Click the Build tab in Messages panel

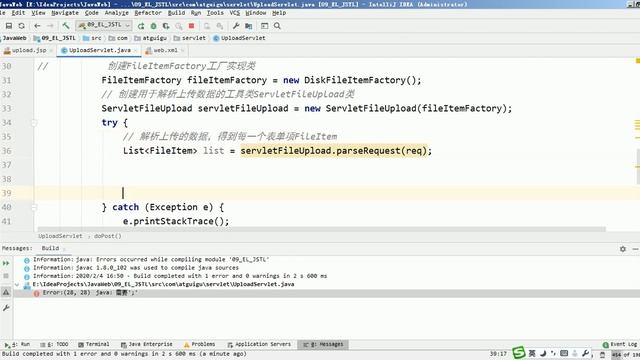50,248
